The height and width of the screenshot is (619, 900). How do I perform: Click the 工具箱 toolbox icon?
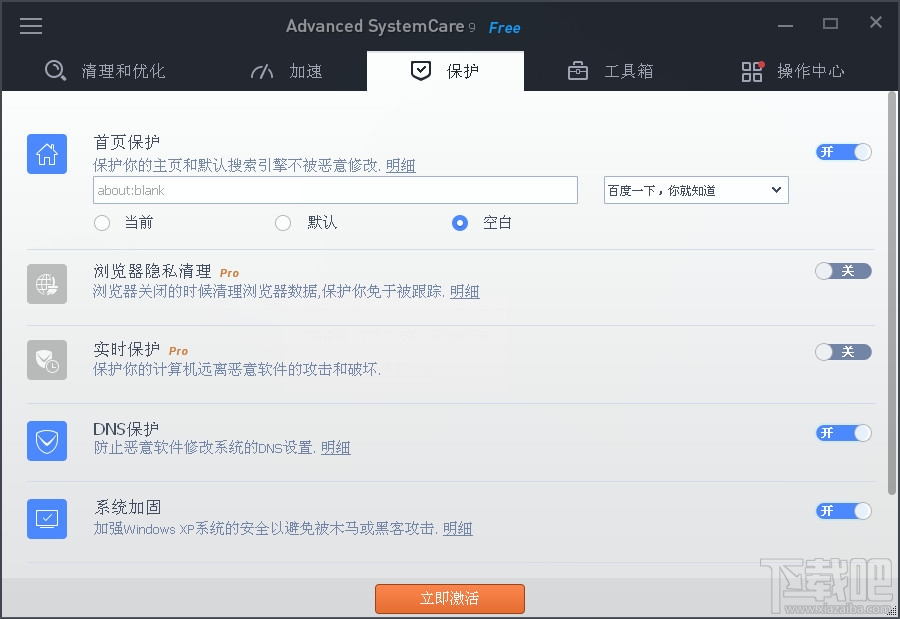[x=578, y=71]
